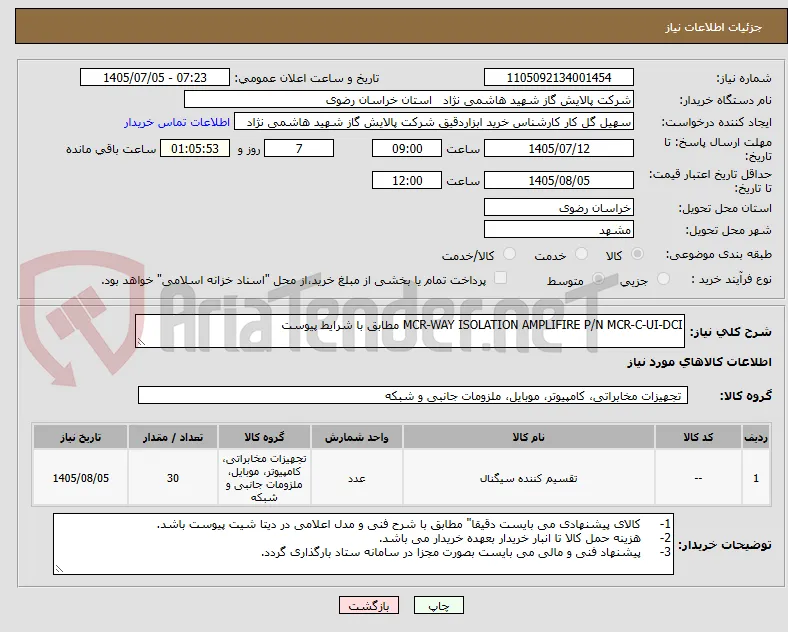
Task: Click the تاریخ نیاز column header
Action: click(x=80, y=437)
